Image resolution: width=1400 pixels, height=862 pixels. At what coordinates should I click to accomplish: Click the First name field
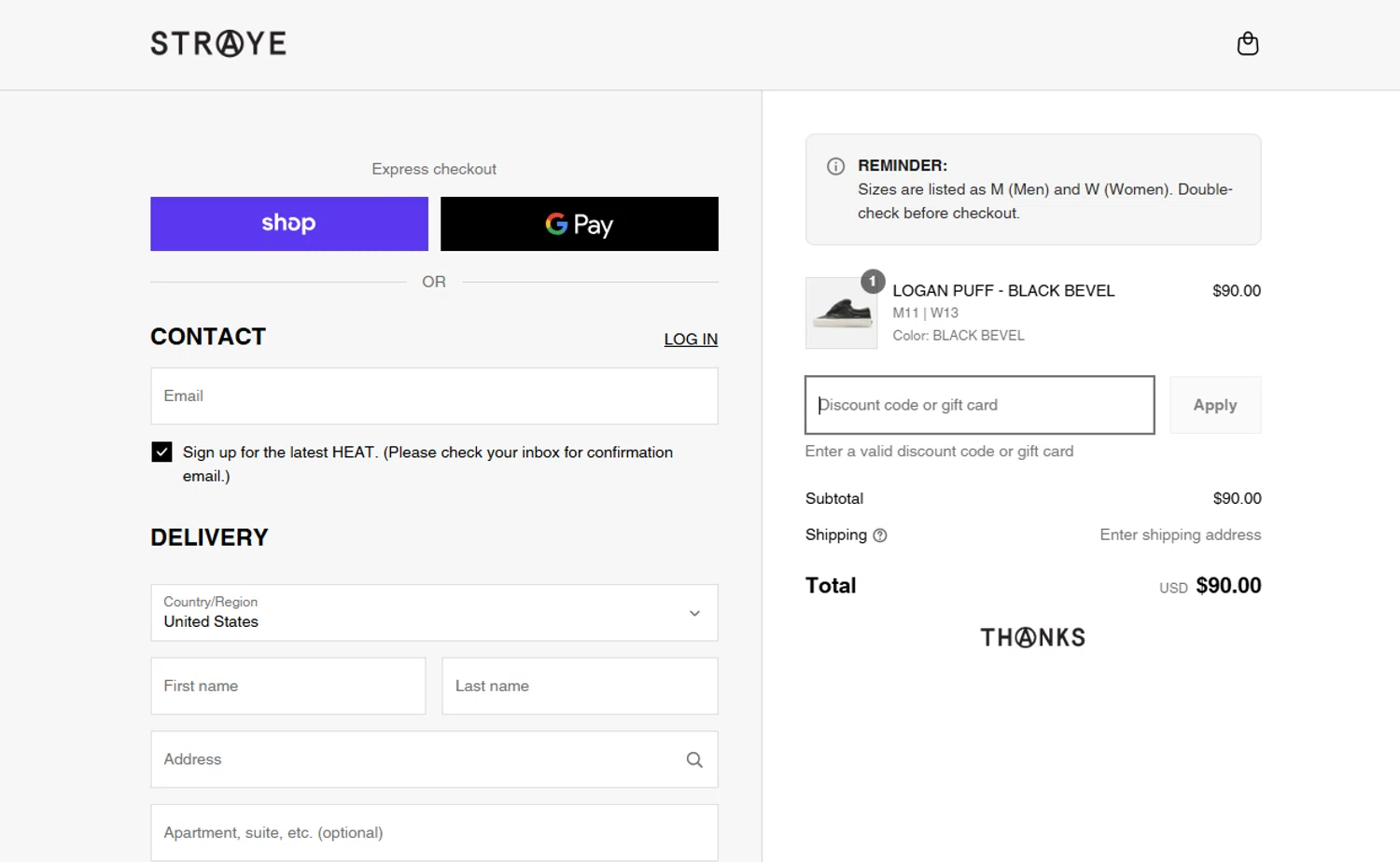288,686
